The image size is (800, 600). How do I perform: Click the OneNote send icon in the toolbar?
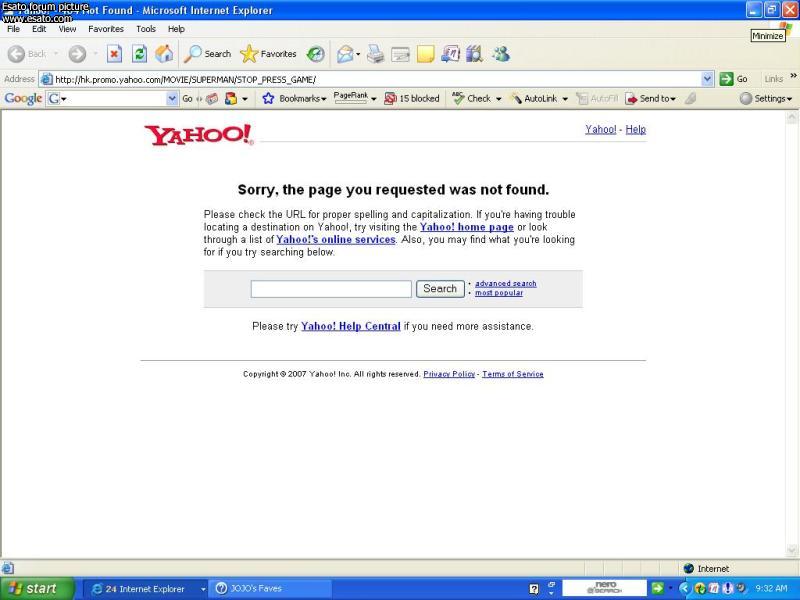(x=451, y=54)
